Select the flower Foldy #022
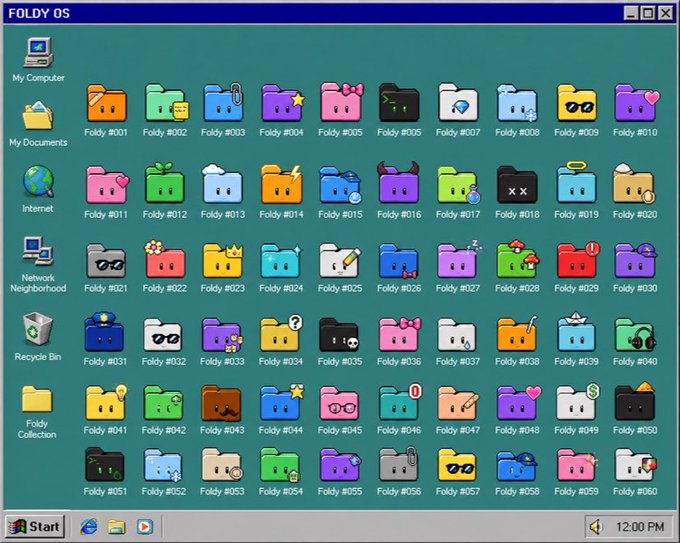 pyautogui.click(x=165, y=259)
